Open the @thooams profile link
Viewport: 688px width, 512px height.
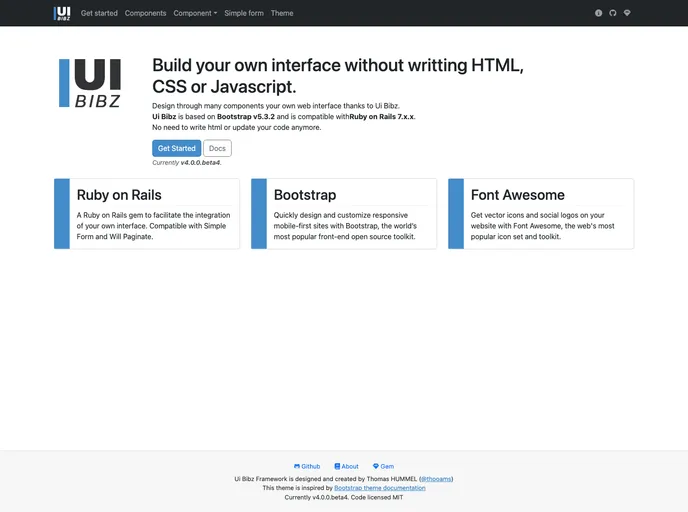436,479
